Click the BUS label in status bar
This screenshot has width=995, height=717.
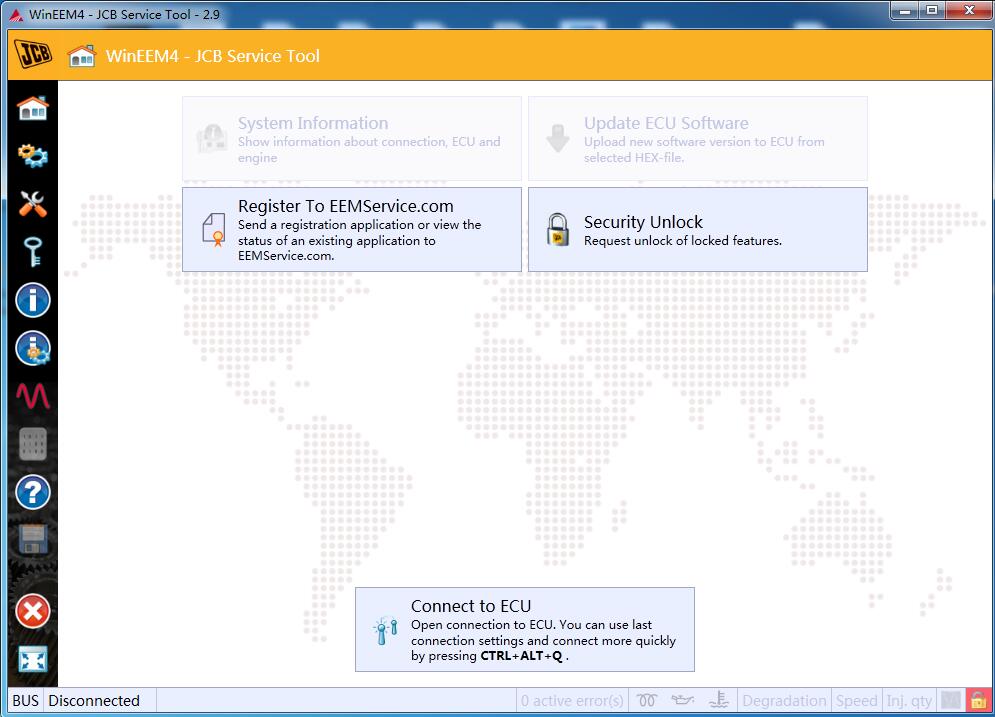(x=25, y=701)
